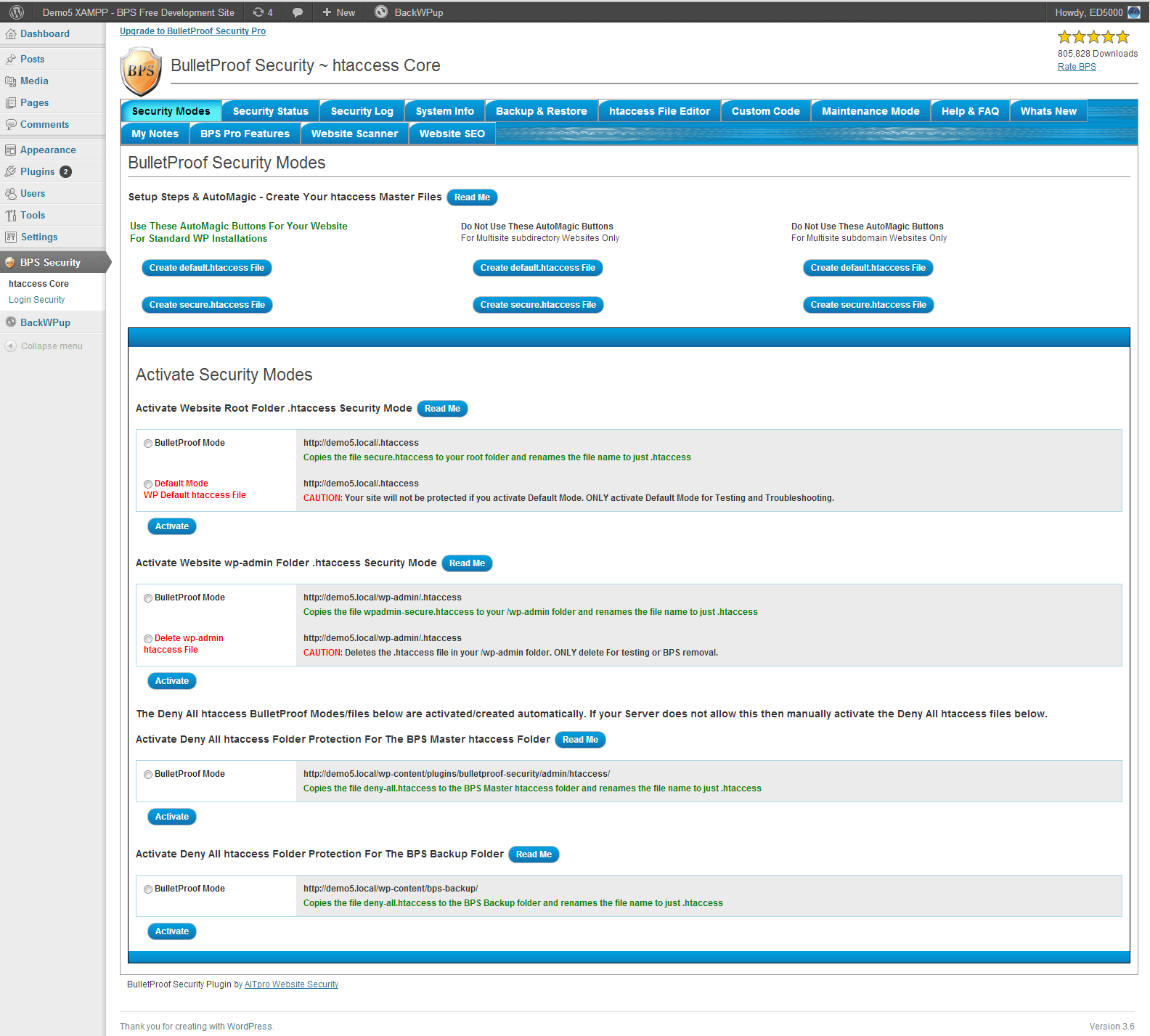The width and height of the screenshot is (1150, 1036).
Task: Open the htaccess Core submenu item
Action: [x=39, y=284]
